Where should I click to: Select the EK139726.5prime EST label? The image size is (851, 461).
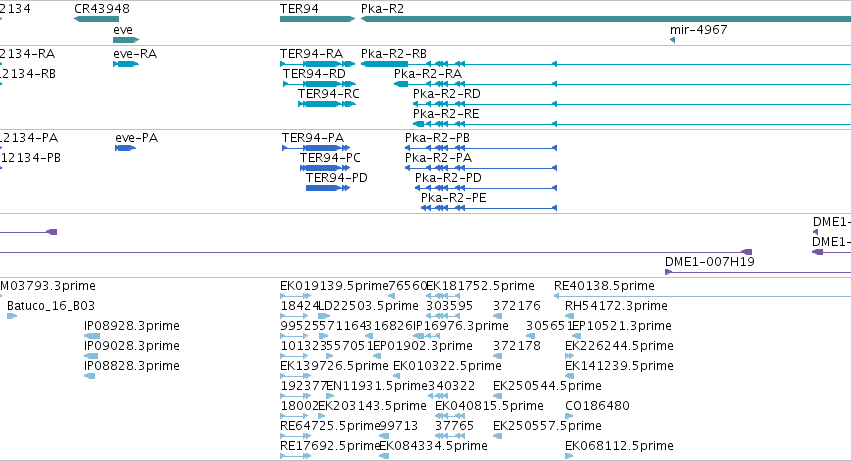click(x=334, y=366)
